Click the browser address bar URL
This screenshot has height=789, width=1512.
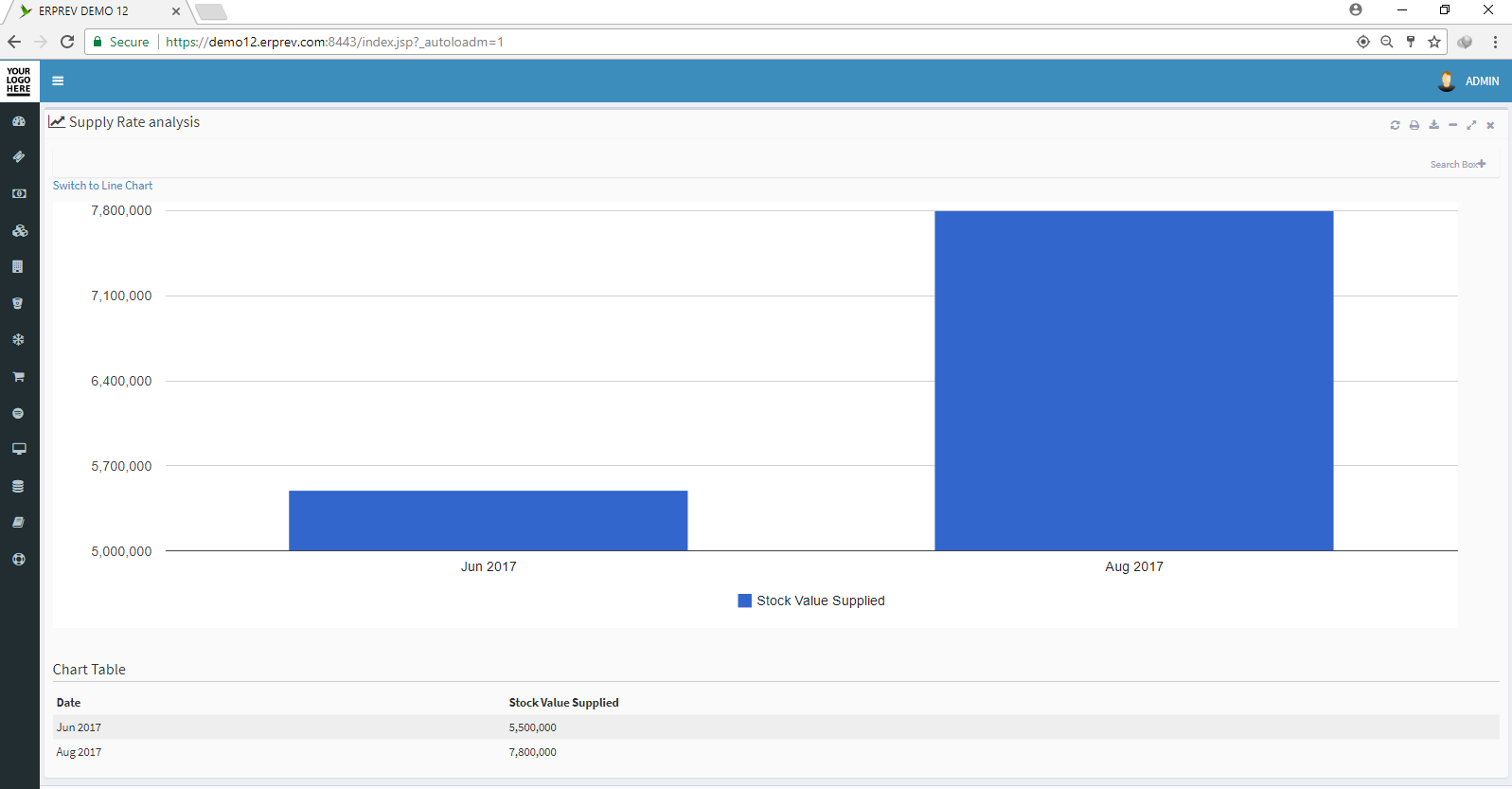coord(334,42)
